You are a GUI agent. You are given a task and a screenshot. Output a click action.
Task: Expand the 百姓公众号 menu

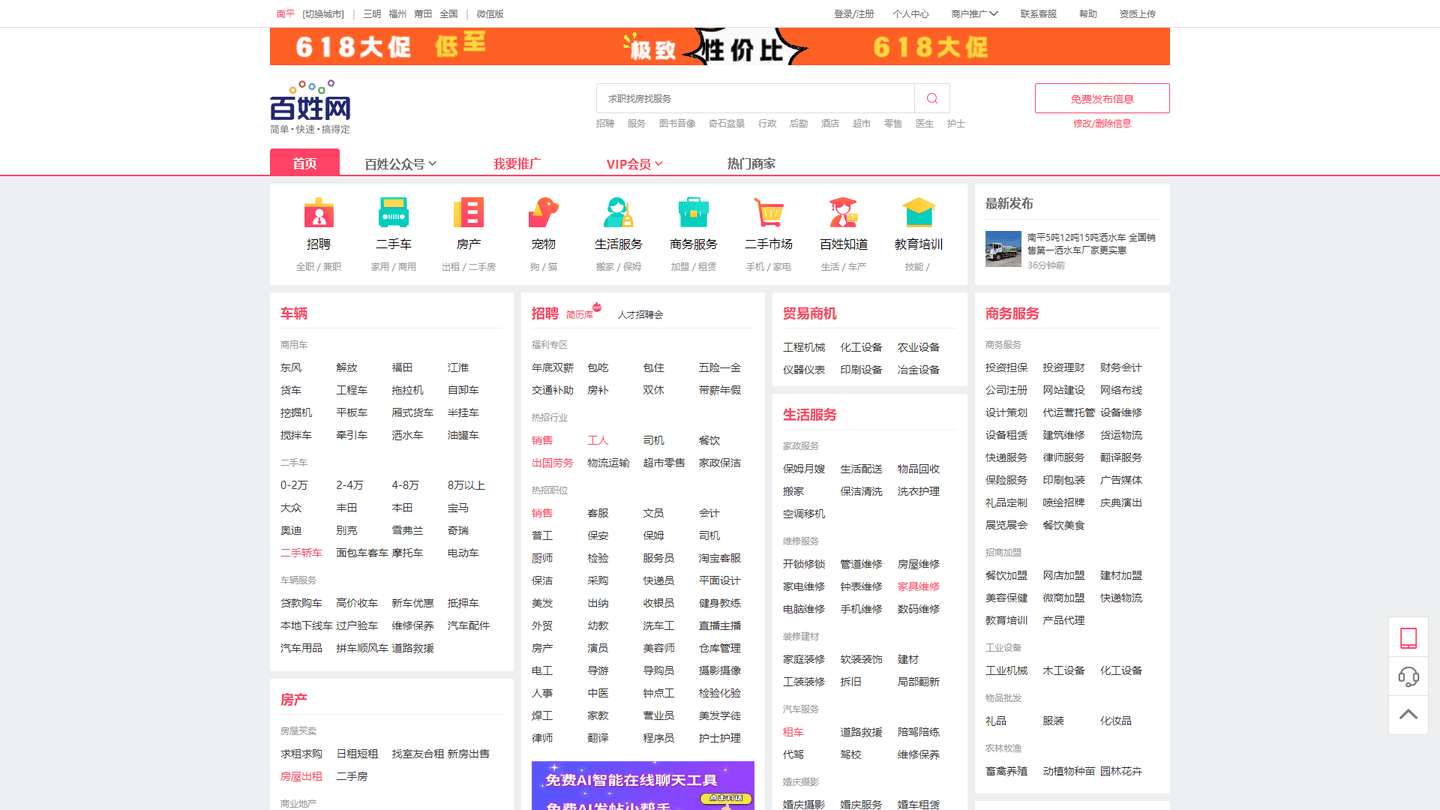click(x=400, y=164)
